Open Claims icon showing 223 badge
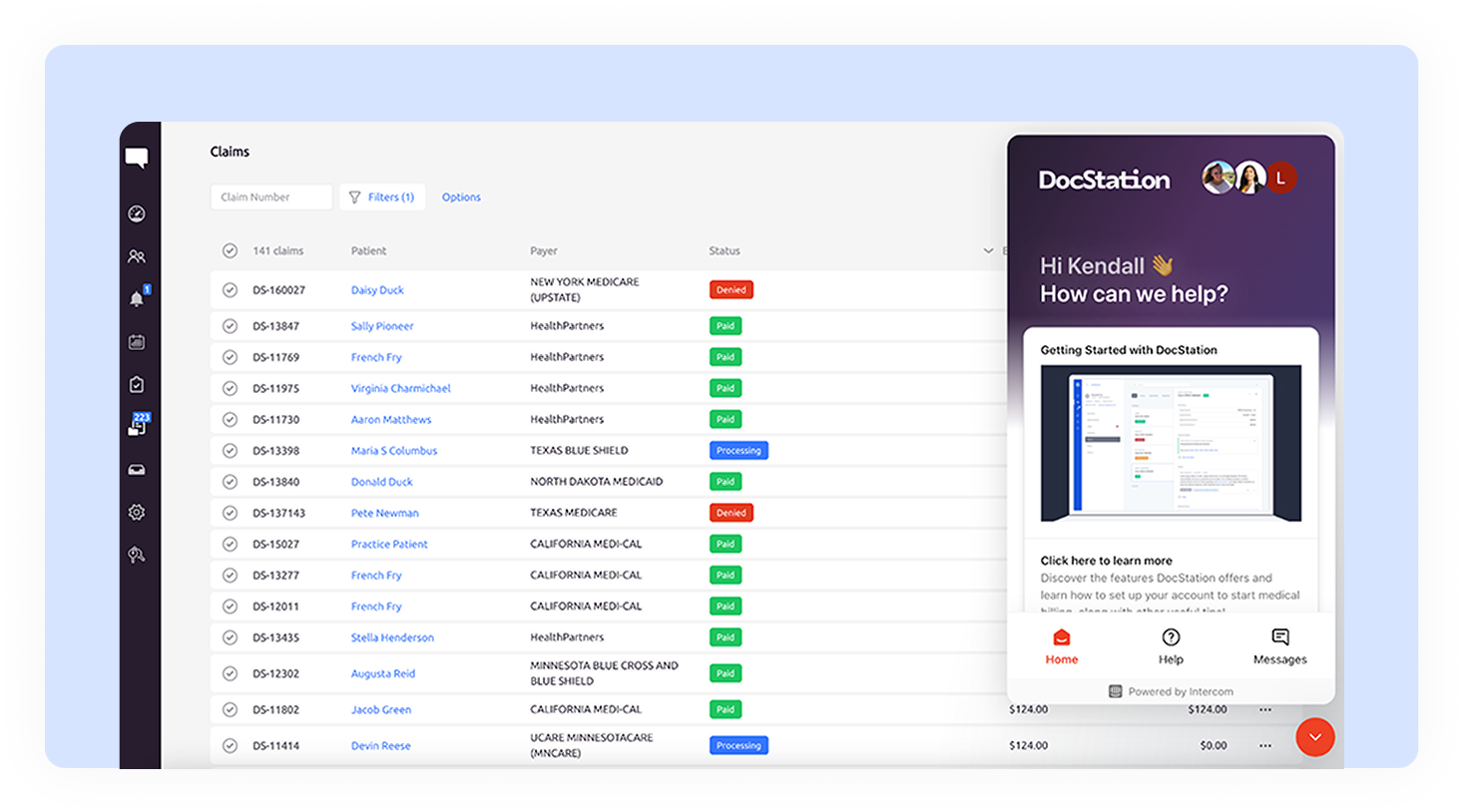Image resolution: width=1463 pixels, height=812 pixels. tap(136, 427)
